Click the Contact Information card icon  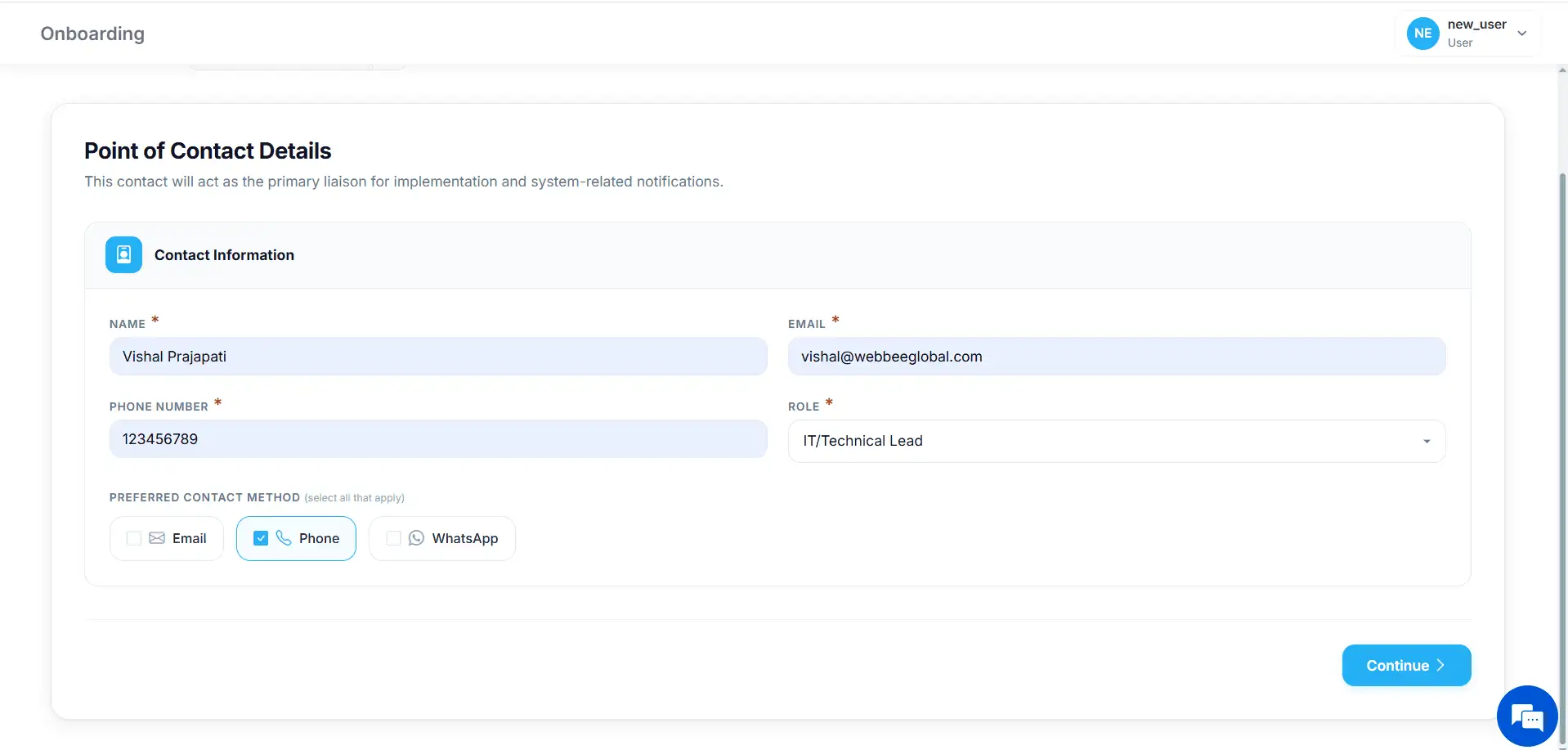(123, 255)
